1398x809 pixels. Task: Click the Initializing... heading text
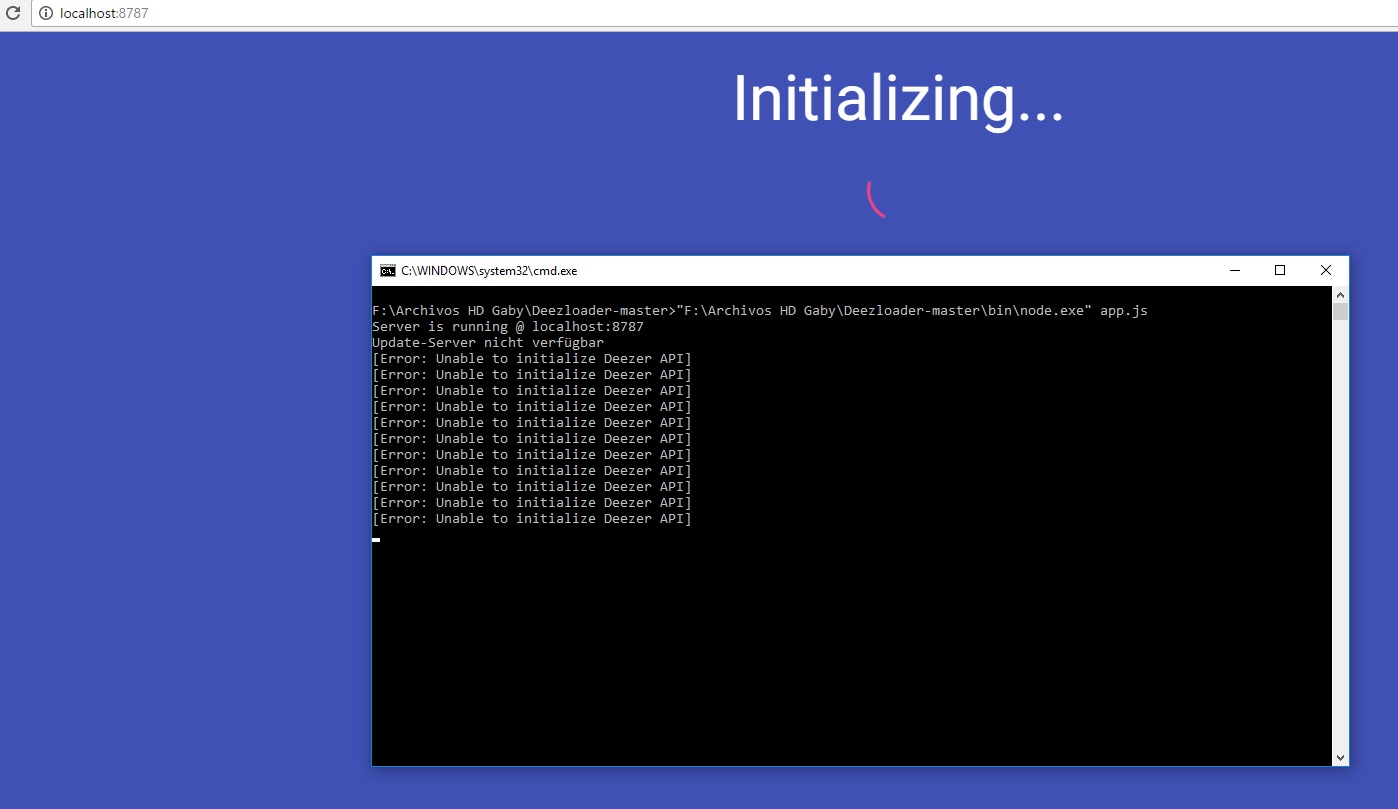coord(897,99)
